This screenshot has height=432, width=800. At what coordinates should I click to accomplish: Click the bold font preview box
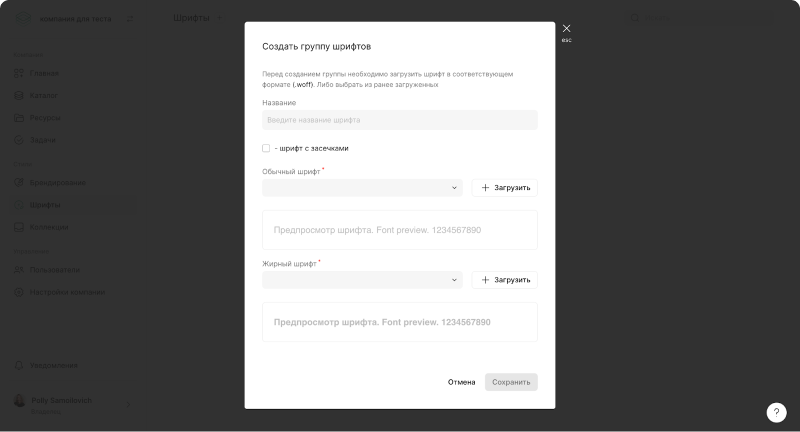click(399, 322)
